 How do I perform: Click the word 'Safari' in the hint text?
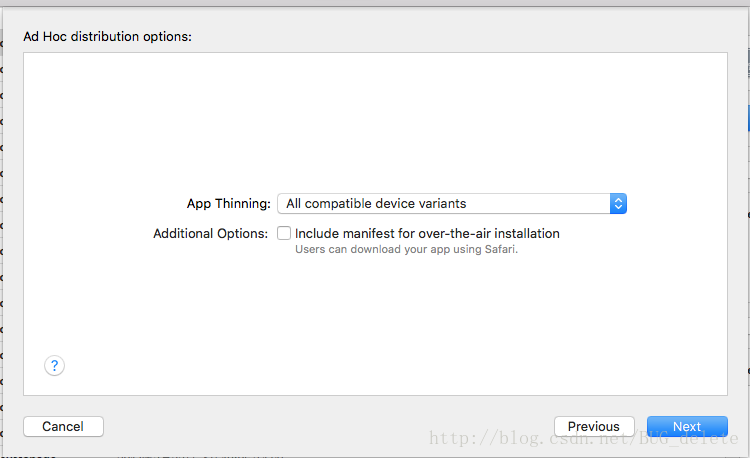pos(500,249)
